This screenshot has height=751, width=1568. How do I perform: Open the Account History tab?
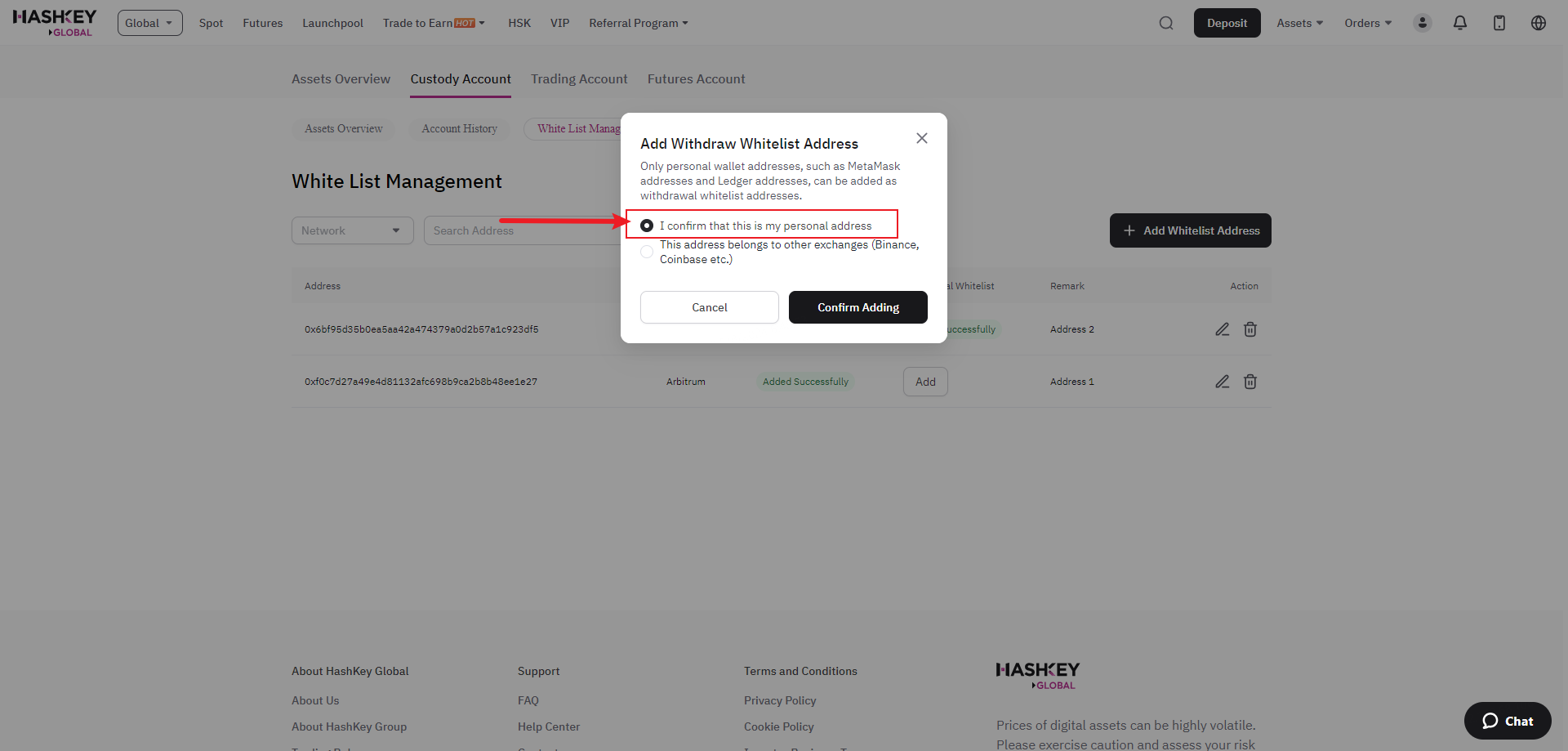459,128
